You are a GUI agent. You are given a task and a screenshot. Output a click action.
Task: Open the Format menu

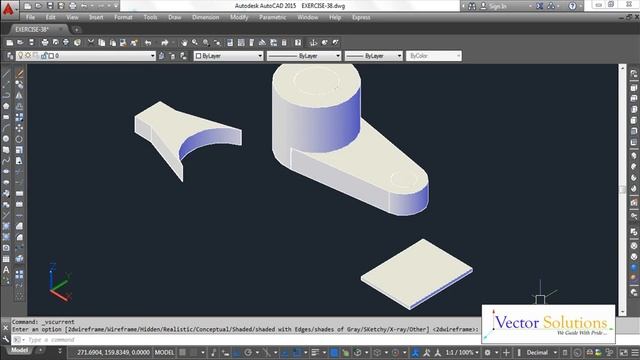(x=123, y=17)
